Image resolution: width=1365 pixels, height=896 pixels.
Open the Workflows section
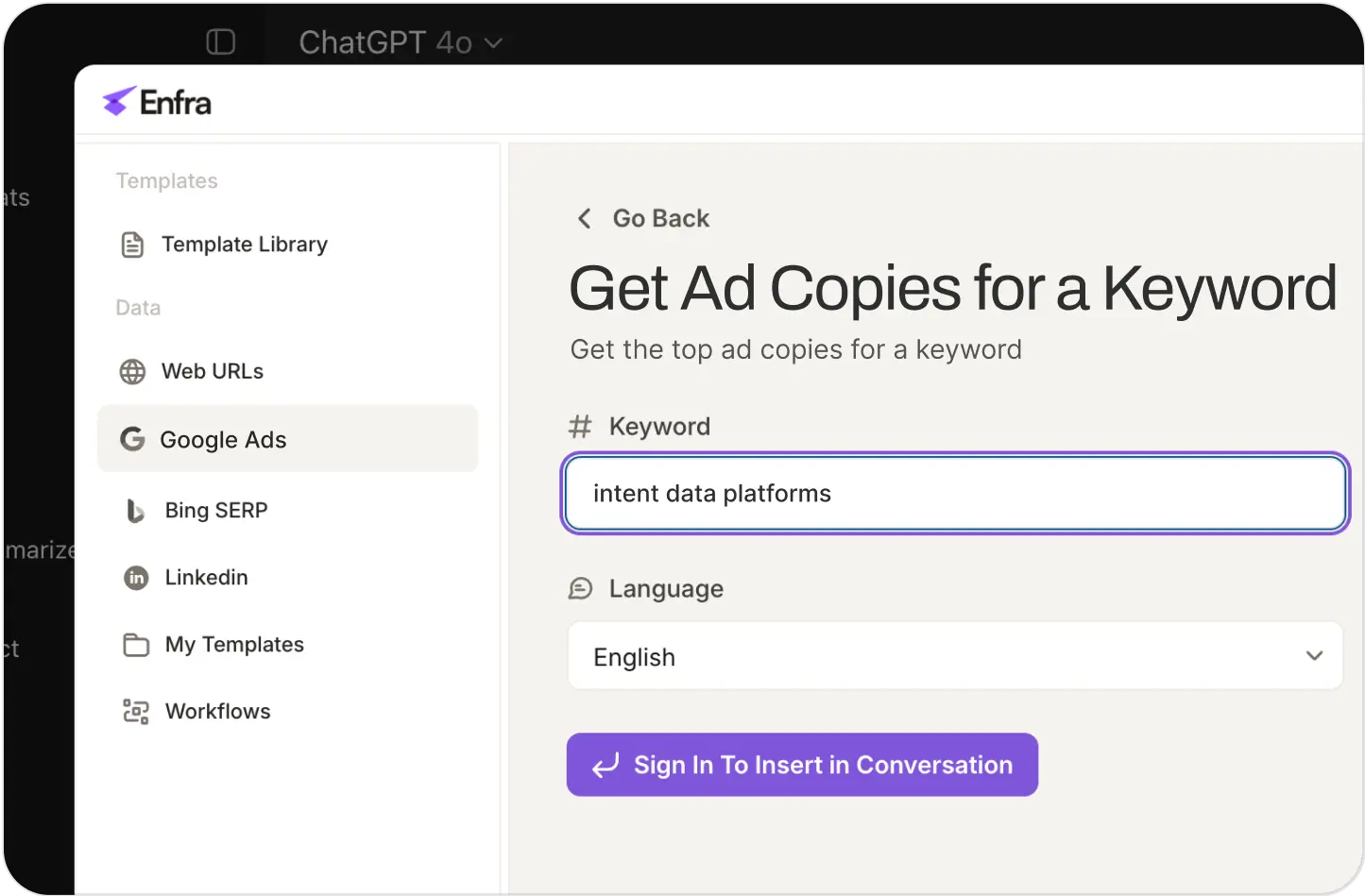217,712
